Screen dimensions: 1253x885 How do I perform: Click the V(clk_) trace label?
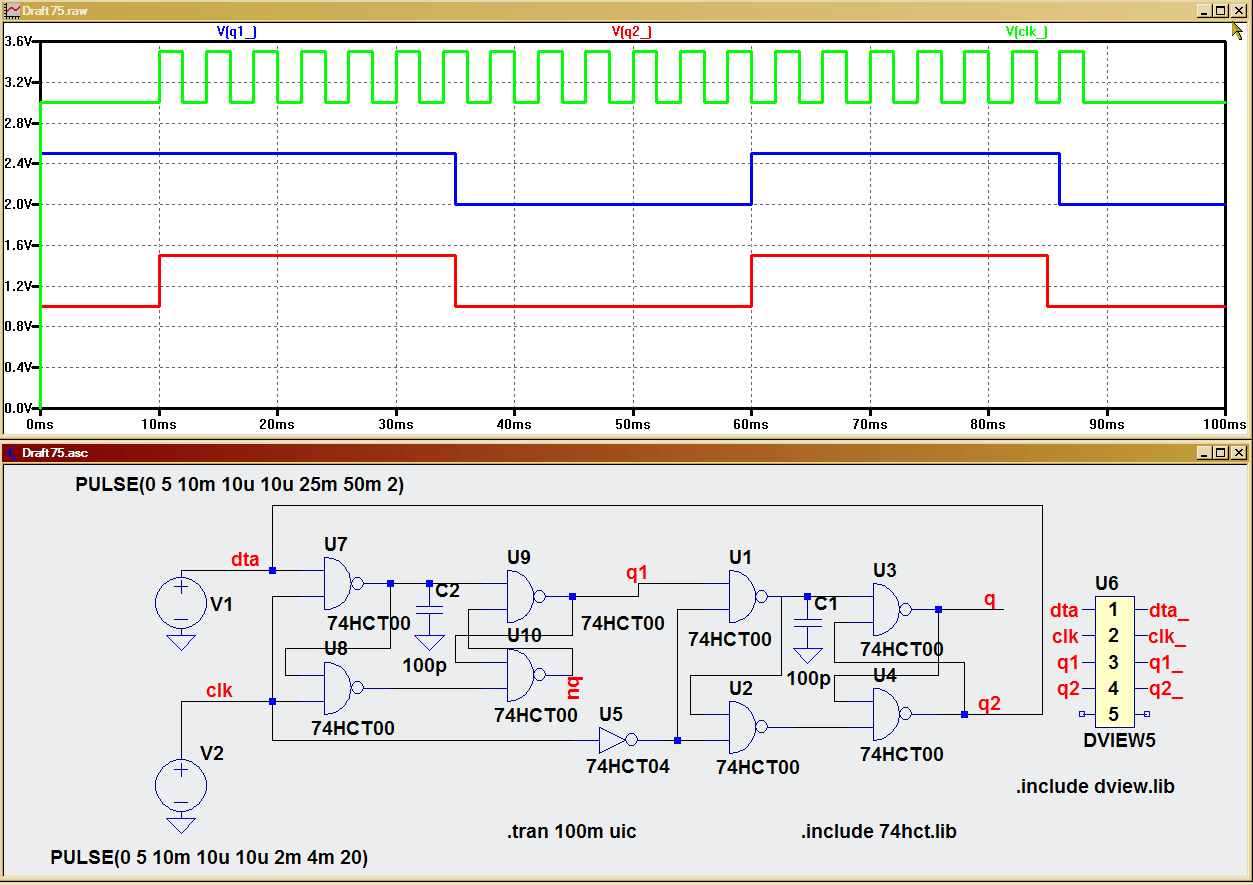click(x=1027, y=32)
